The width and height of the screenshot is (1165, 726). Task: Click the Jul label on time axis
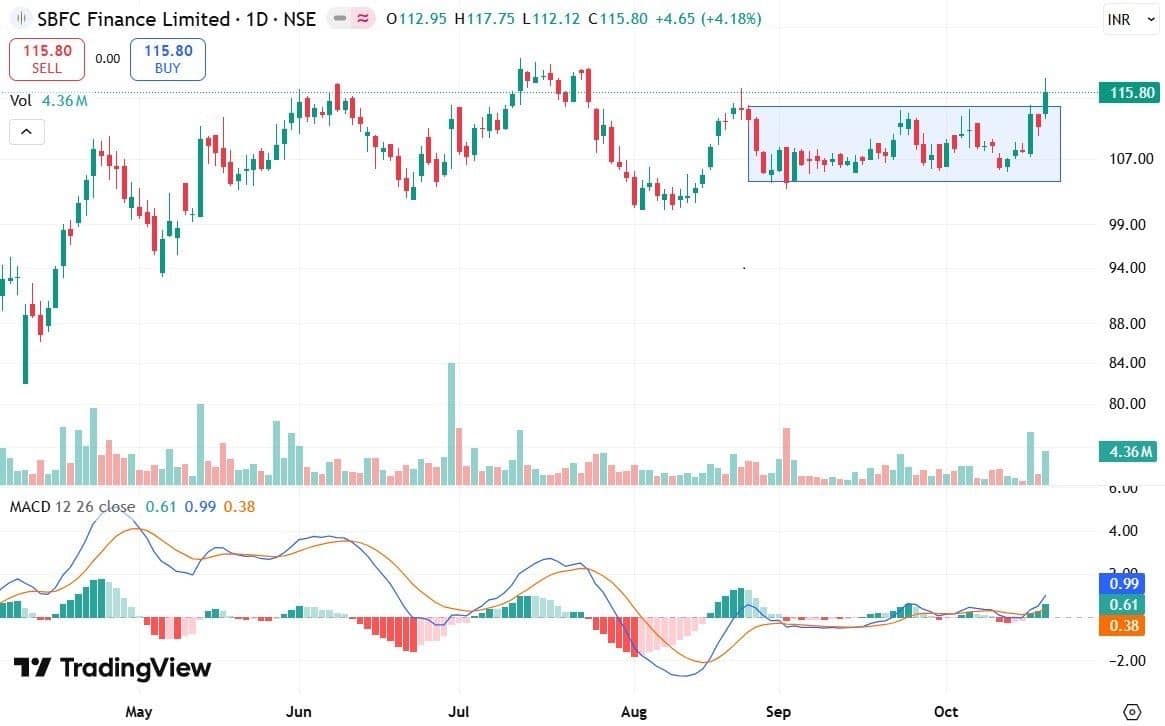(x=459, y=711)
